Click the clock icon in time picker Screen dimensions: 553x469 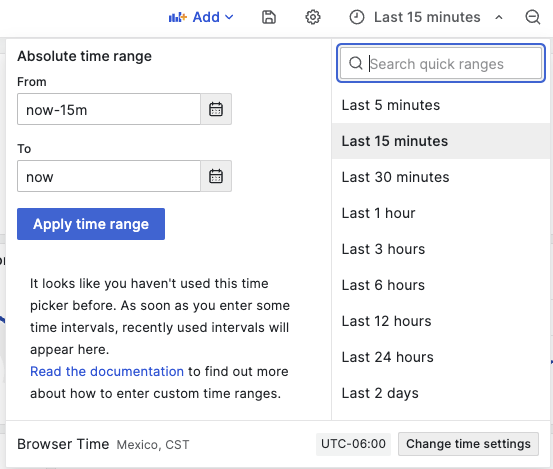coord(357,17)
